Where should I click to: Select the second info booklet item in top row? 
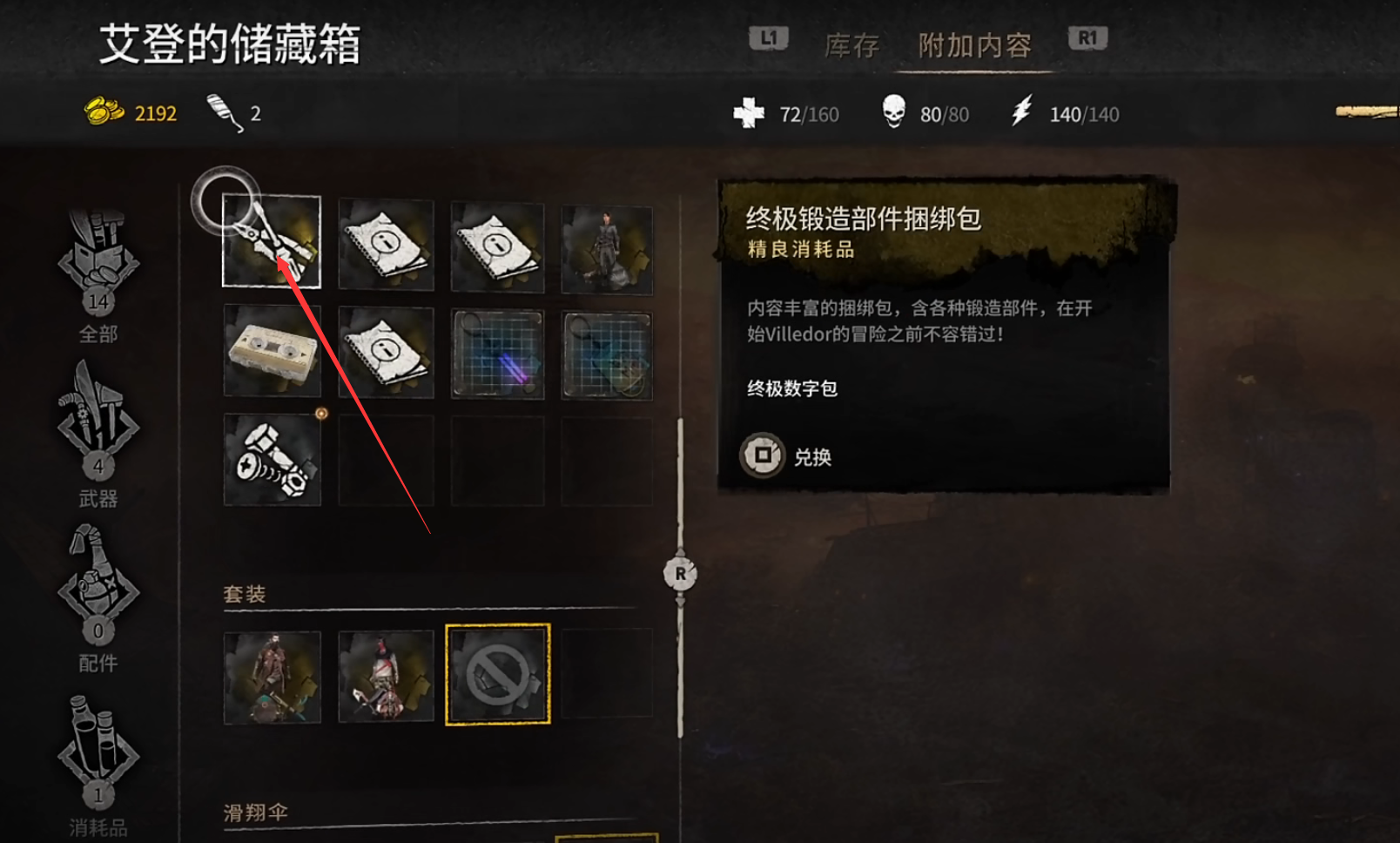click(498, 247)
